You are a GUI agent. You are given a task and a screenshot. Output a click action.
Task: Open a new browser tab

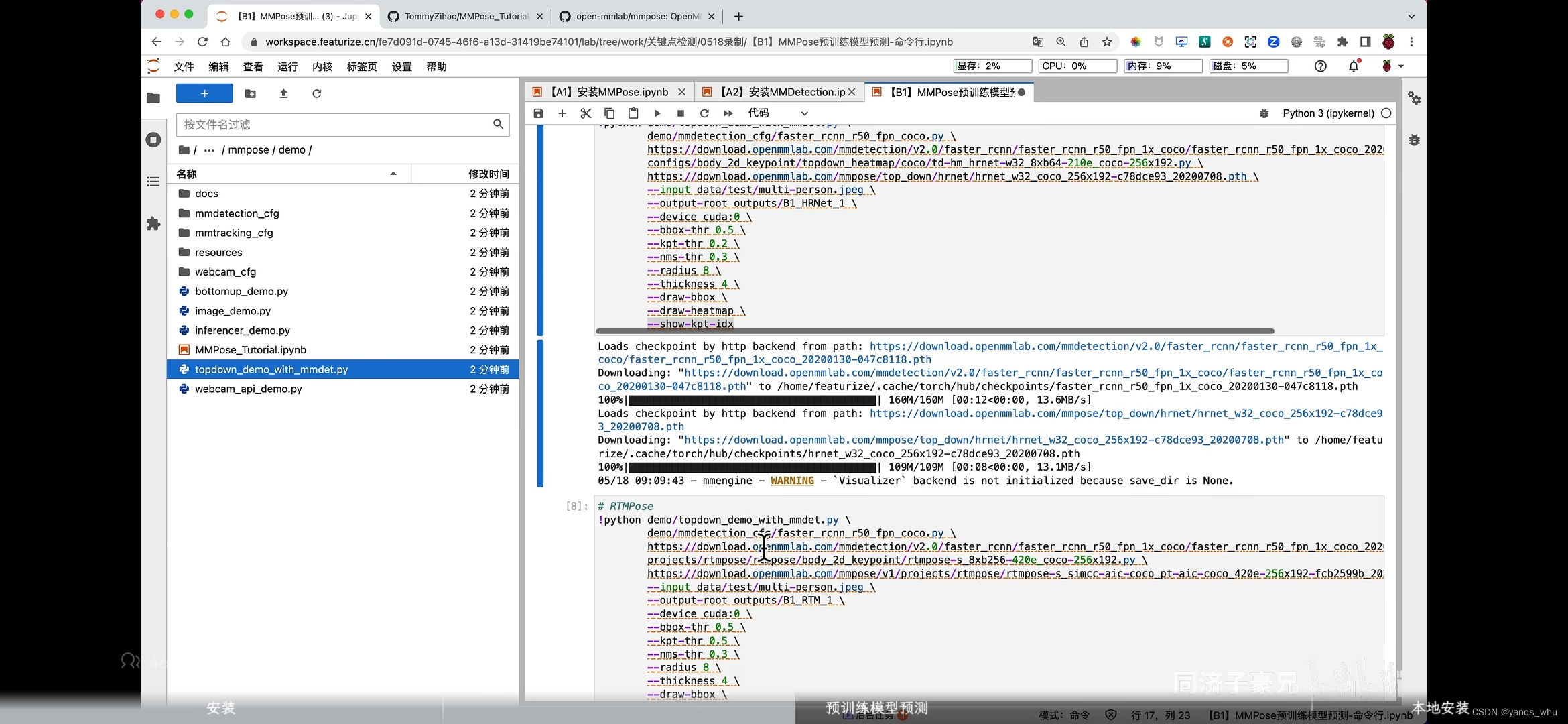(x=738, y=16)
